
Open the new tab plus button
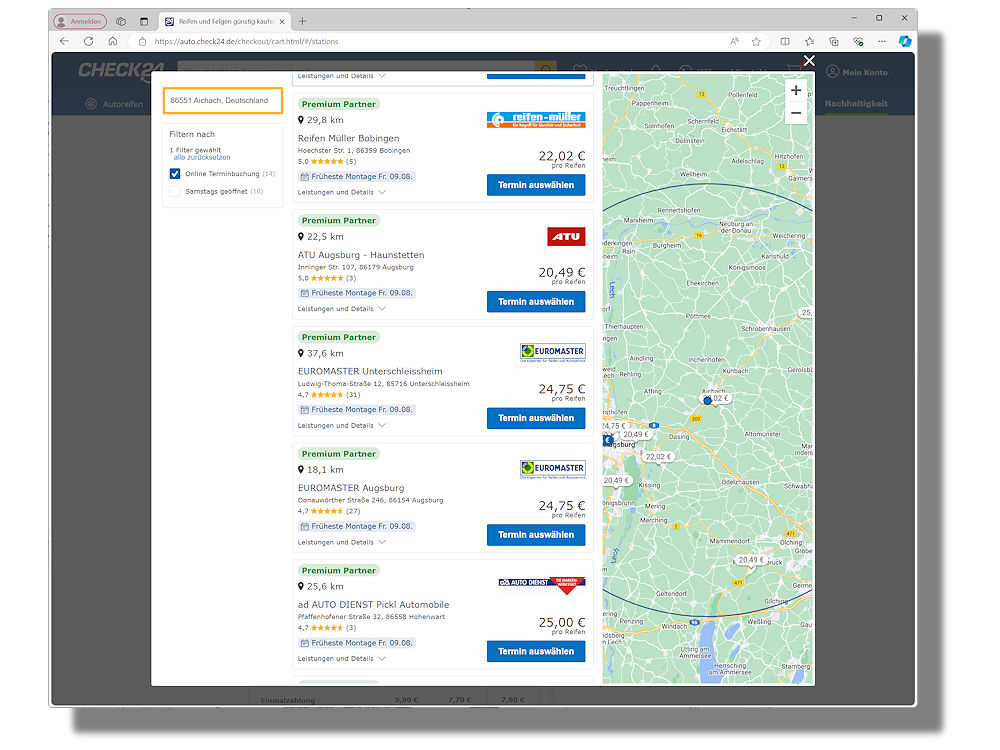pos(302,21)
